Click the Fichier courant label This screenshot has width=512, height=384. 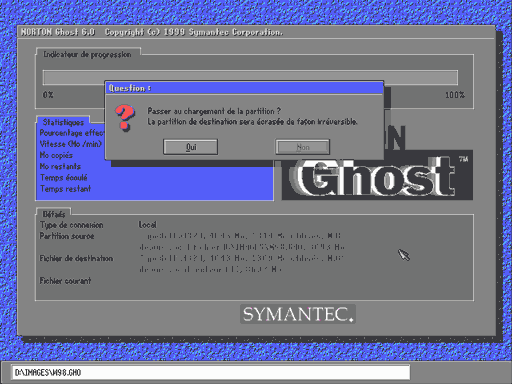pyautogui.click(x=65, y=281)
